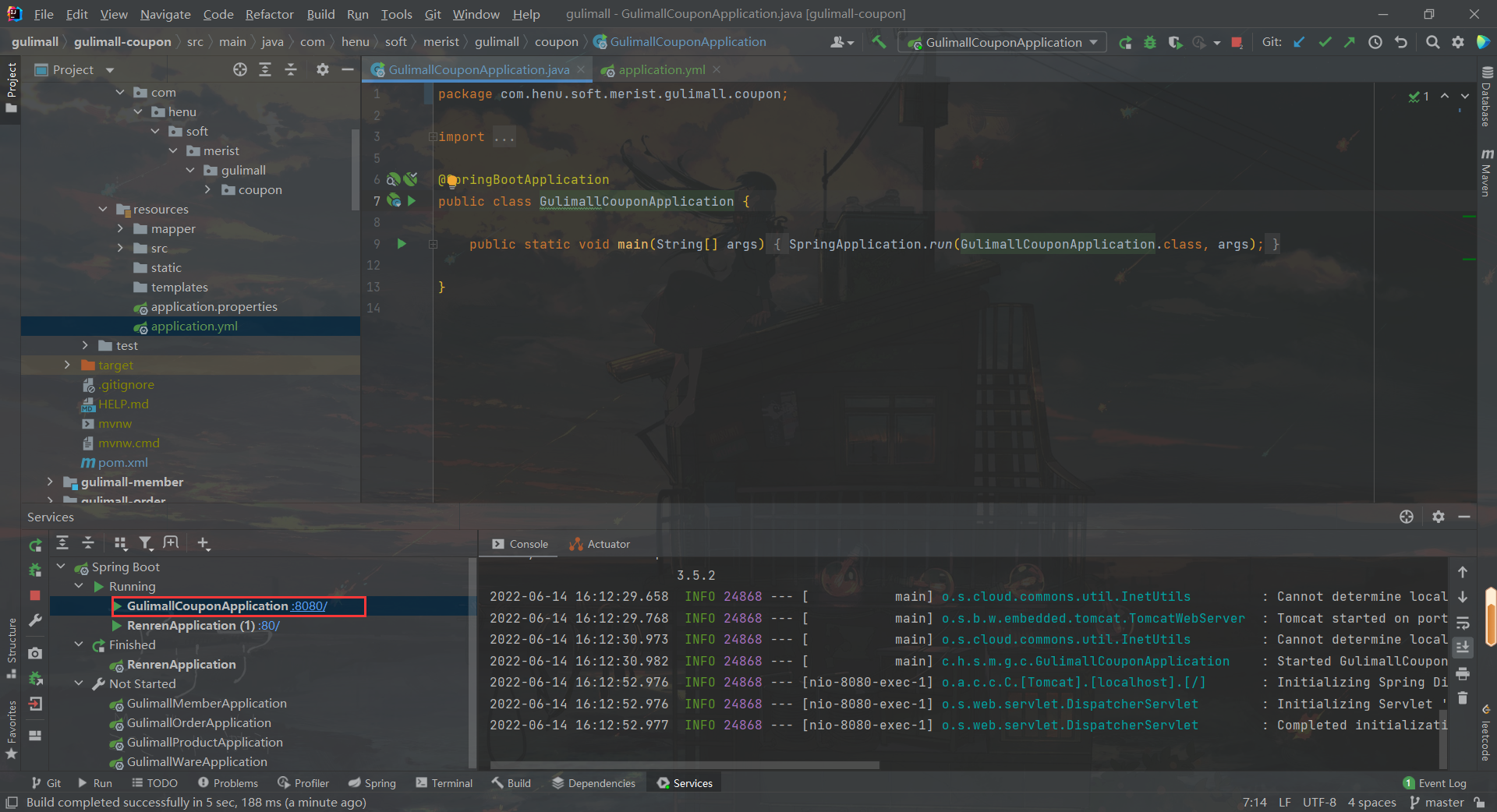Open the Navigate menu
This screenshot has width=1497, height=812.
tap(165, 14)
